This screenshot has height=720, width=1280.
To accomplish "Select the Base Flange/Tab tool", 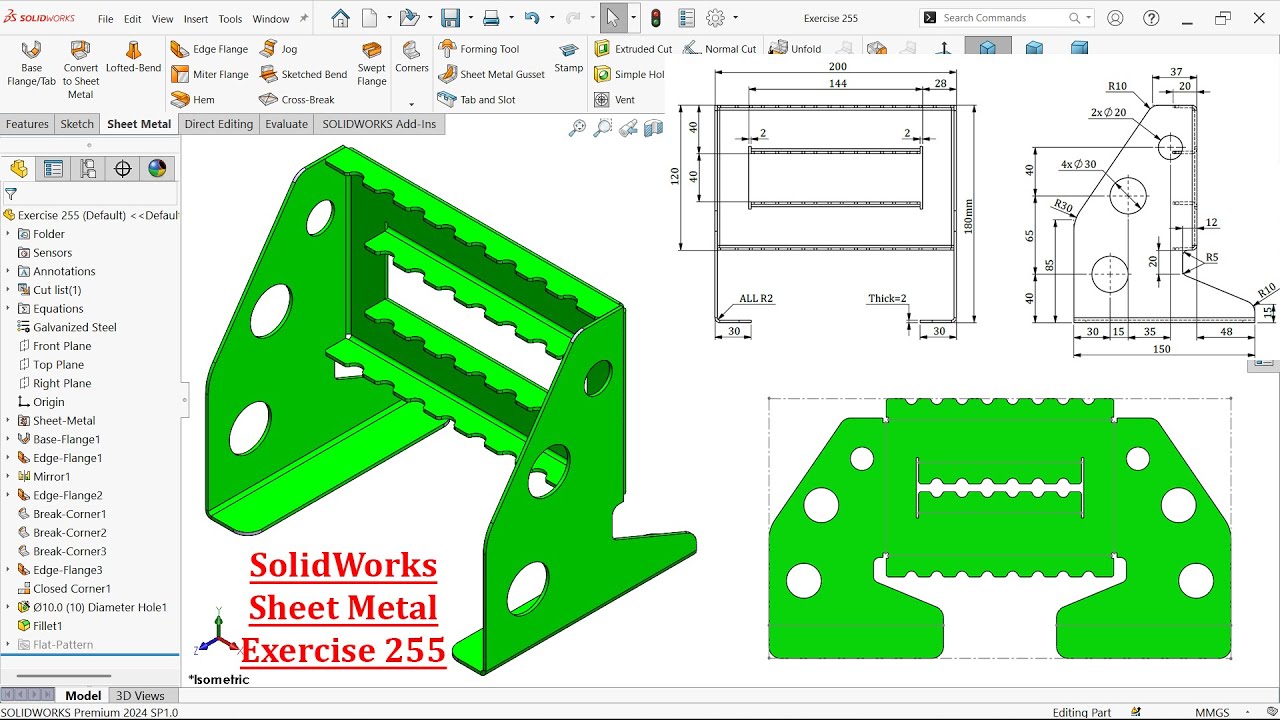I will coord(31,64).
